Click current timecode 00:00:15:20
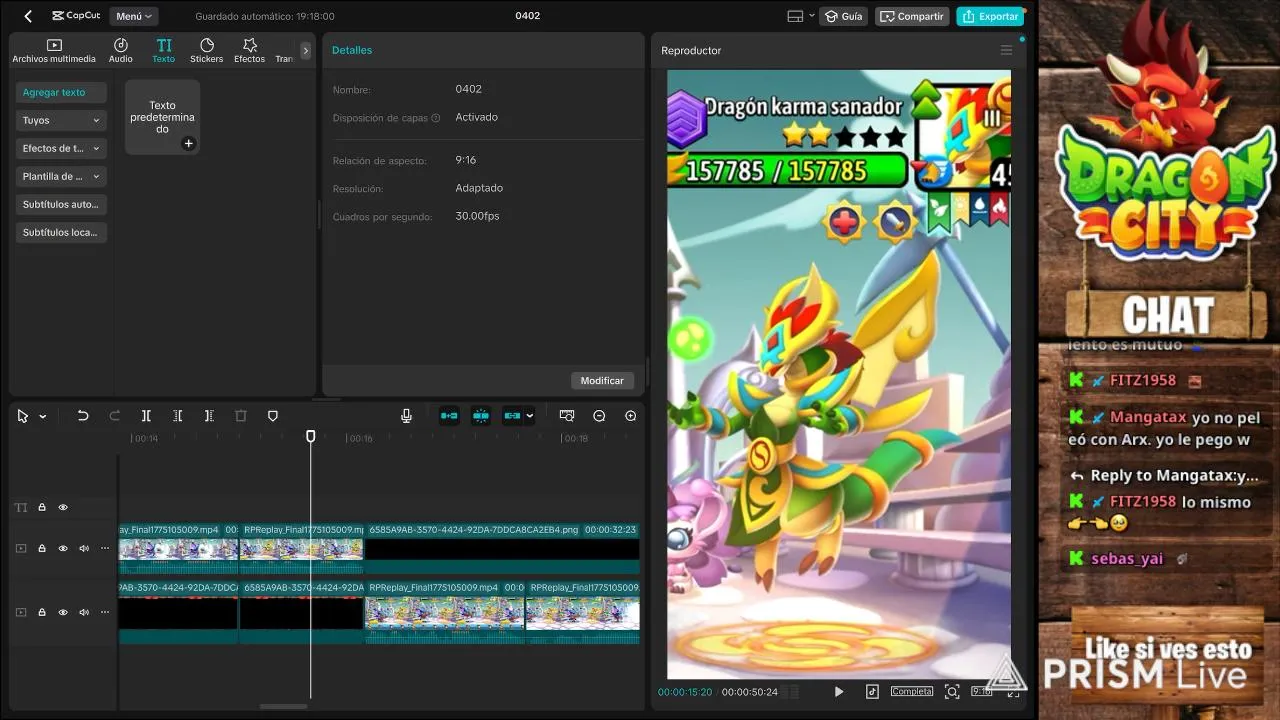 (685, 692)
